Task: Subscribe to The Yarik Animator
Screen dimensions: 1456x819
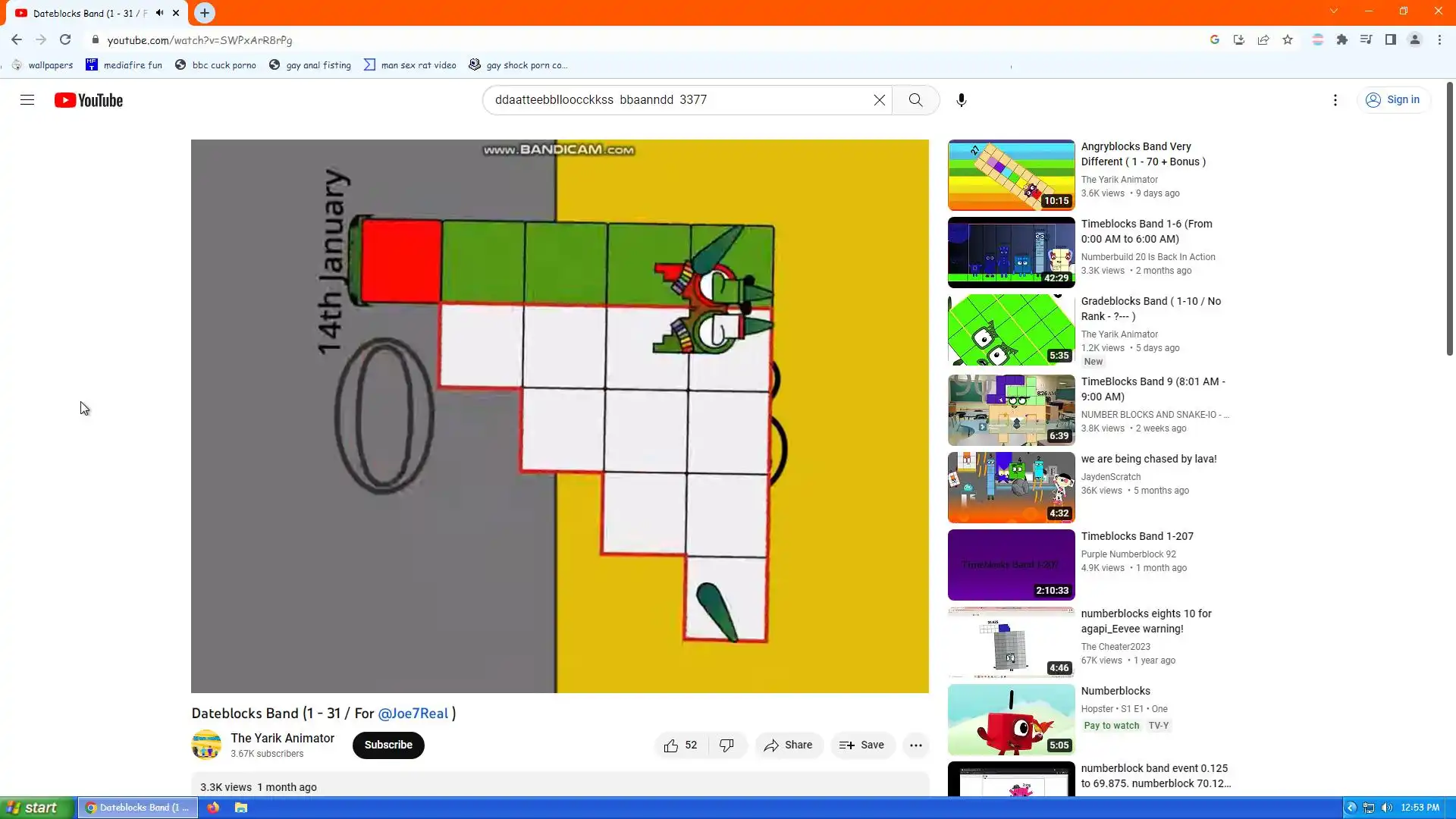Action: coord(388,745)
